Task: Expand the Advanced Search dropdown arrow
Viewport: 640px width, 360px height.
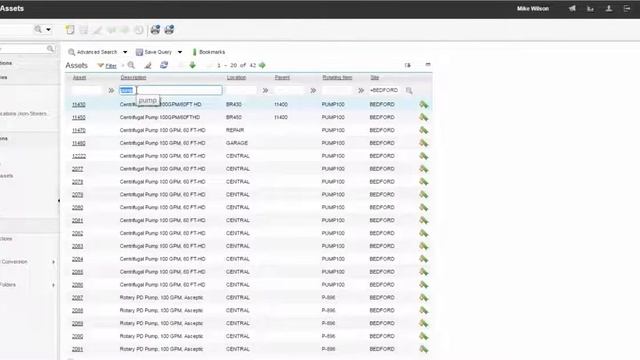Action: click(x=125, y=52)
